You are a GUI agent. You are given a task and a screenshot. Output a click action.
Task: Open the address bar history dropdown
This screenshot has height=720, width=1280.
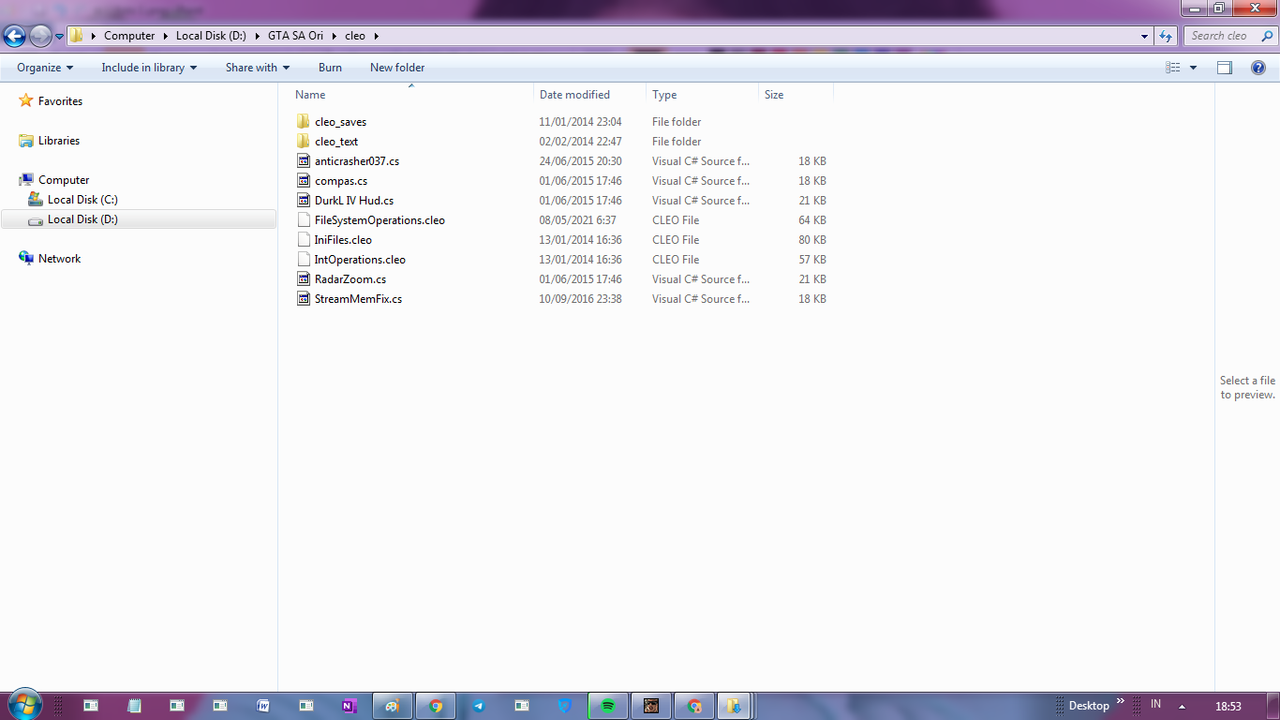coord(1145,36)
